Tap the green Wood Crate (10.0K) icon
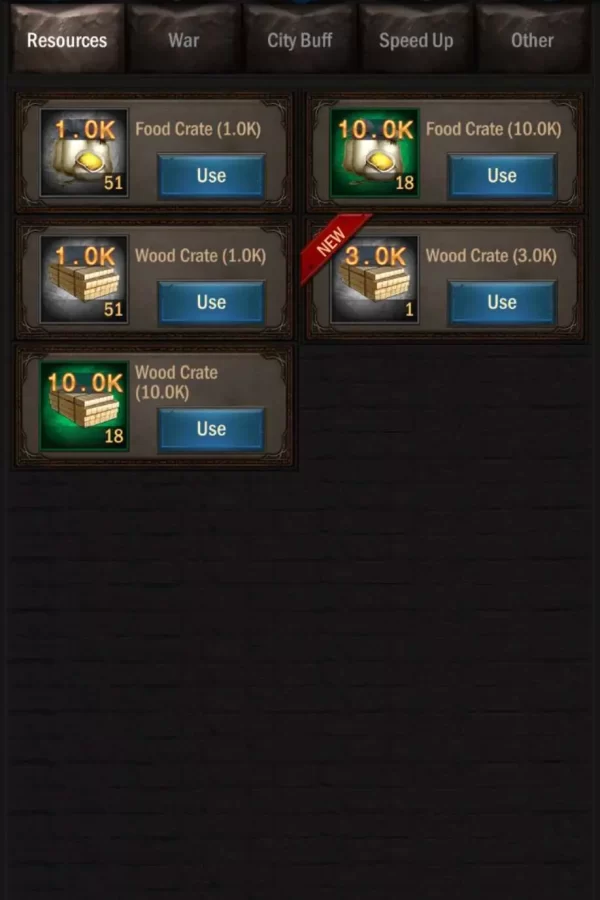600x900 pixels. click(x=84, y=406)
